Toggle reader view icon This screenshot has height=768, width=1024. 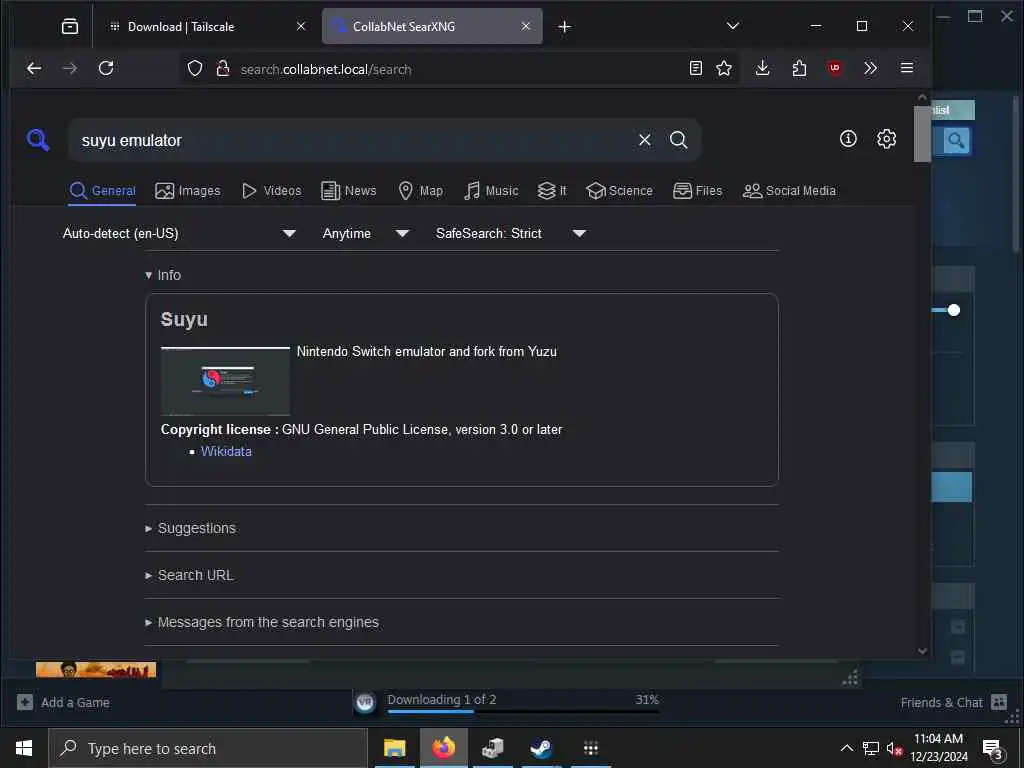click(696, 68)
